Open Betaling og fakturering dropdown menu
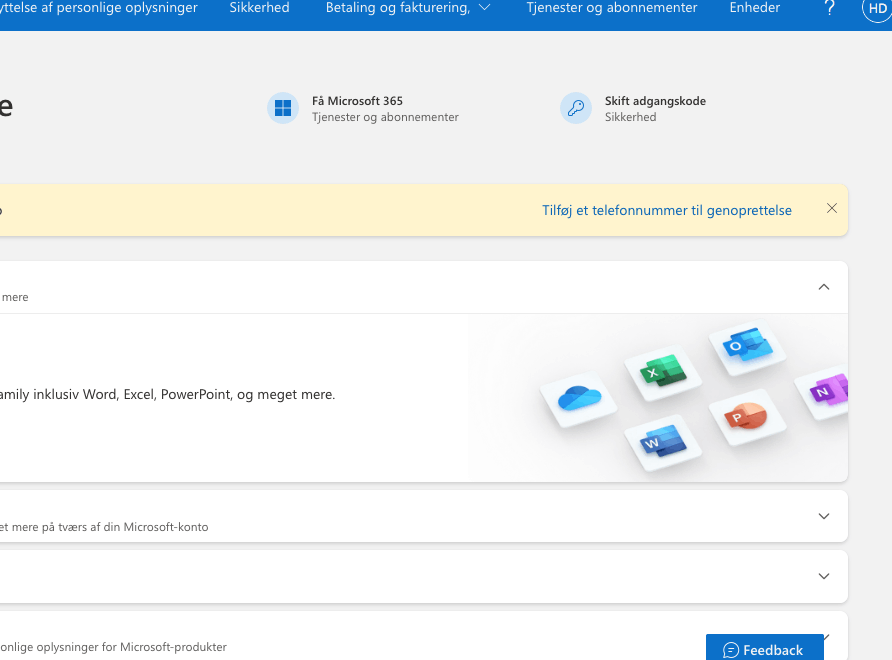 click(x=408, y=8)
